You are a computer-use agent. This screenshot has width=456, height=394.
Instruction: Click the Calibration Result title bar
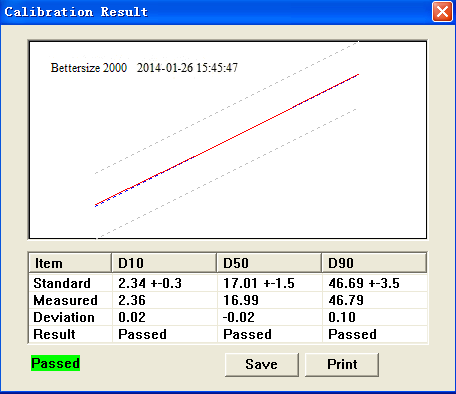[213, 12]
